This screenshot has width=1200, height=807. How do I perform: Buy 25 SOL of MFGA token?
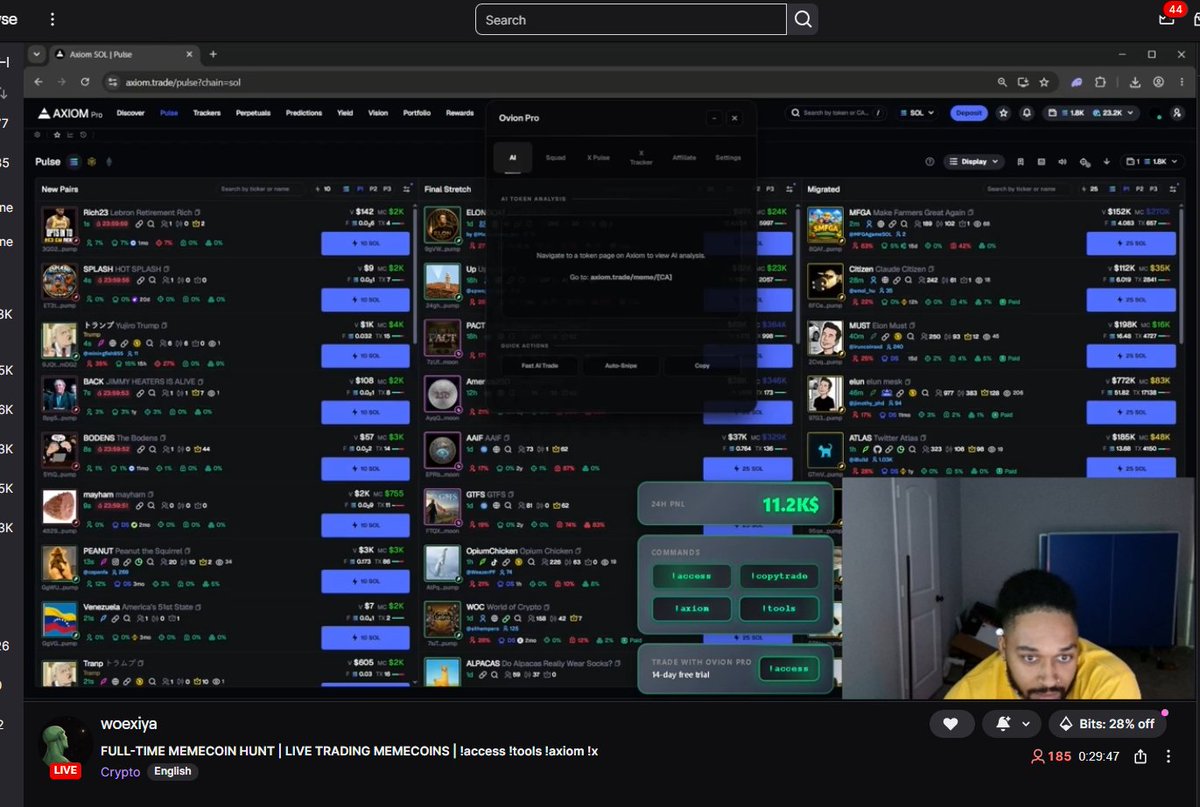(1133, 244)
